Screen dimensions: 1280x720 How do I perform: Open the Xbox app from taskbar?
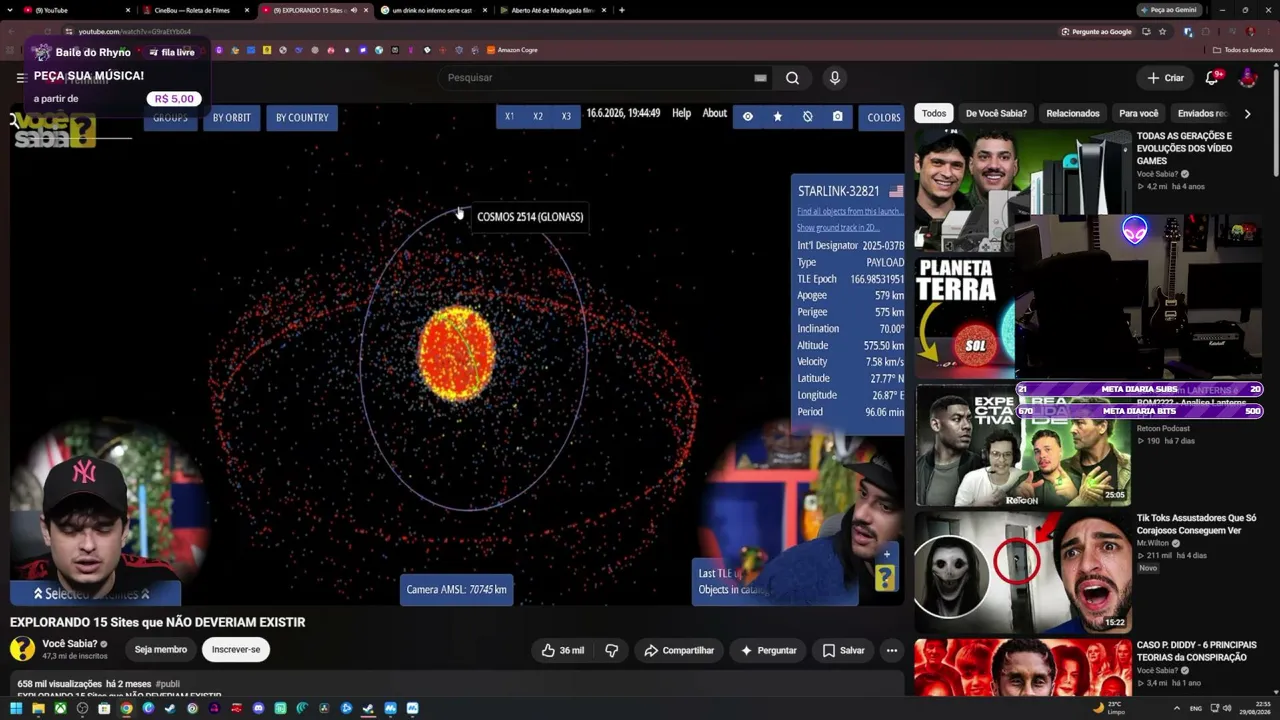coord(60,708)
